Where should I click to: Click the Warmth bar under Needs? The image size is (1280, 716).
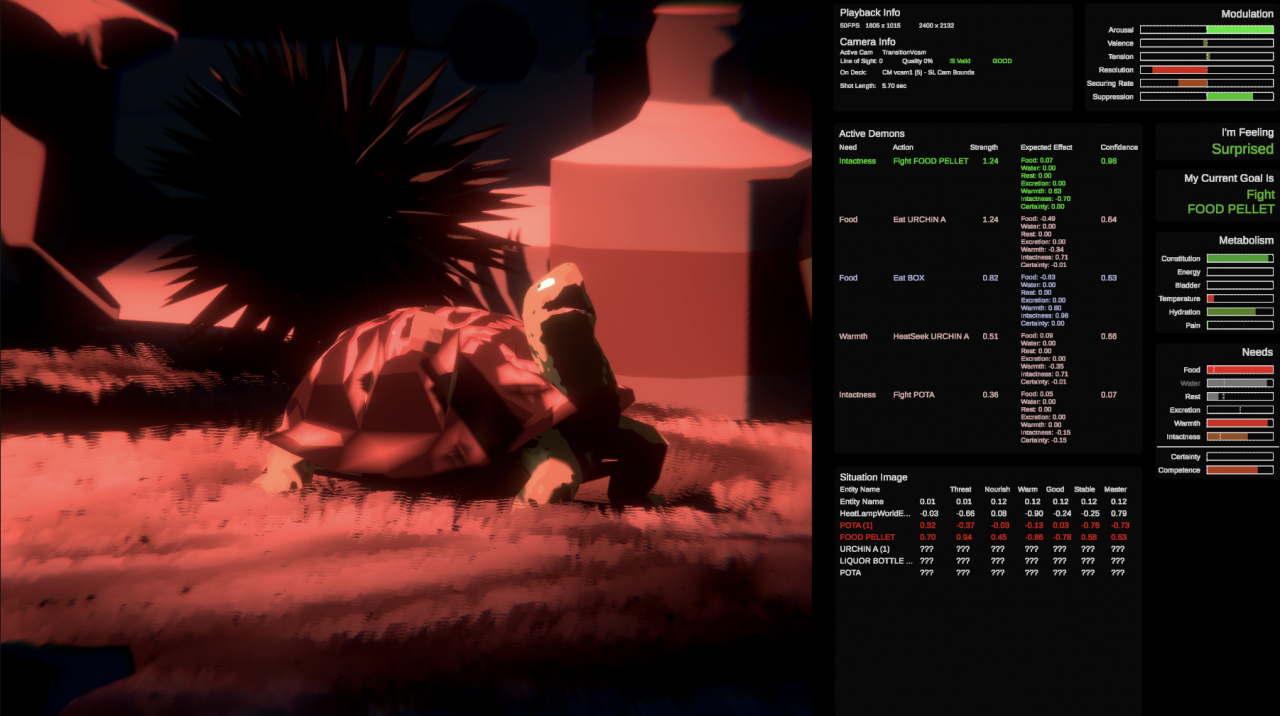coord(1240,423)
